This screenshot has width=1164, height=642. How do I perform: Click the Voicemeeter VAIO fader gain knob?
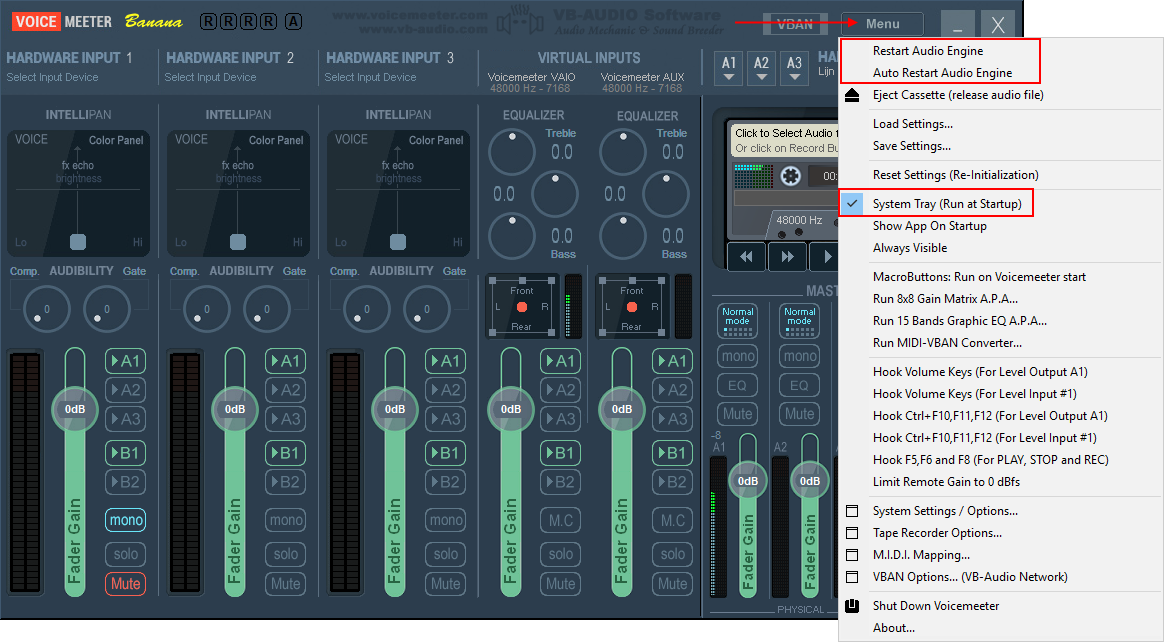click(511, 409)
